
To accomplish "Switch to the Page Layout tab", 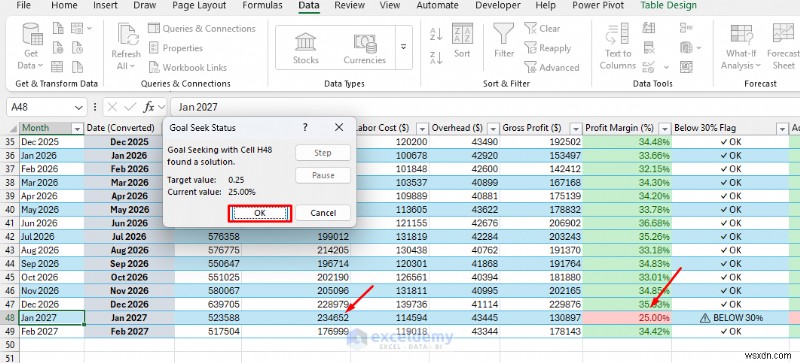I will point(199,6).
